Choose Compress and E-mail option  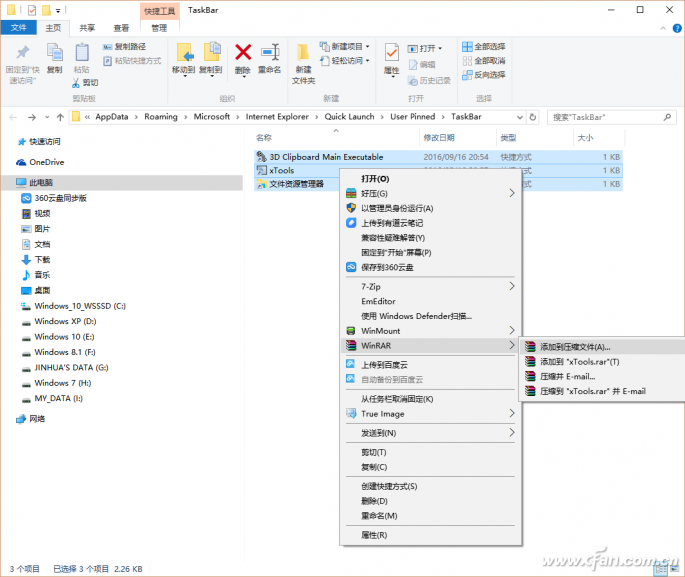click(603, 377)
